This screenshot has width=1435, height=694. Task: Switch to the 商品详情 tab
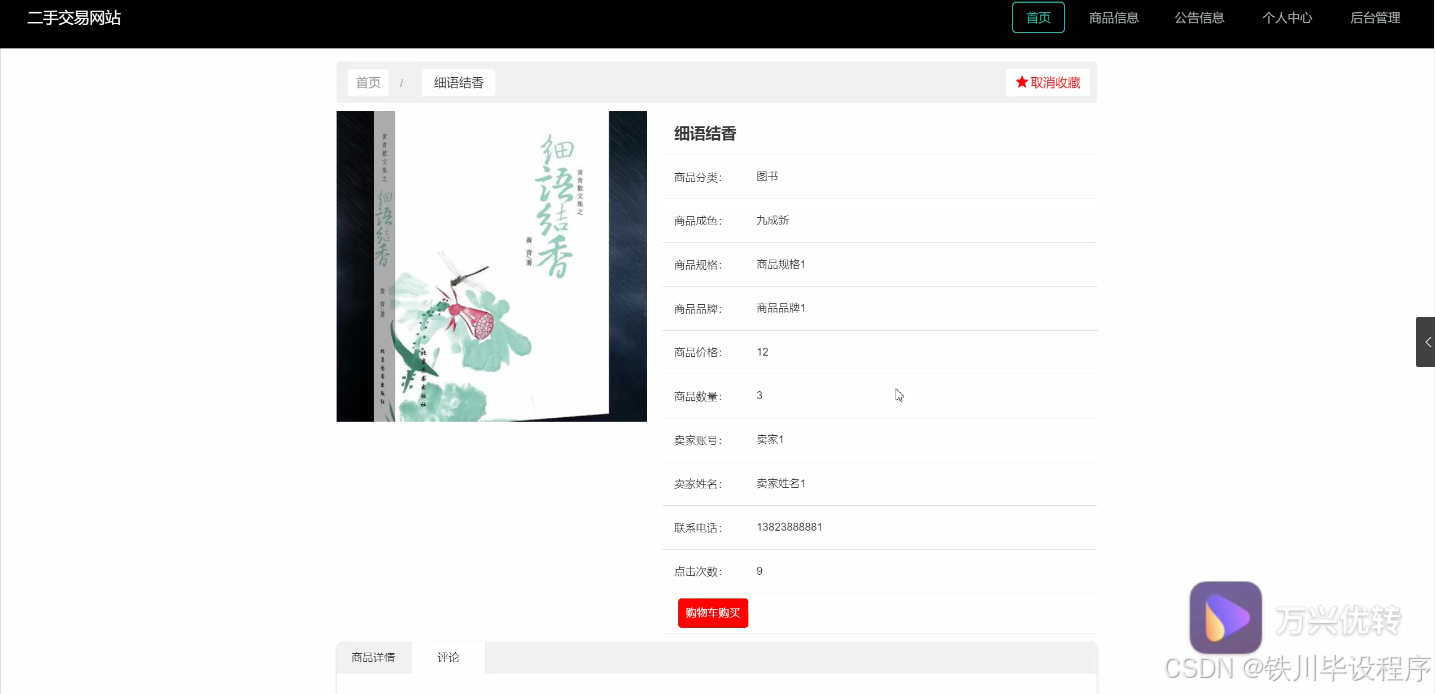(373, 658)
